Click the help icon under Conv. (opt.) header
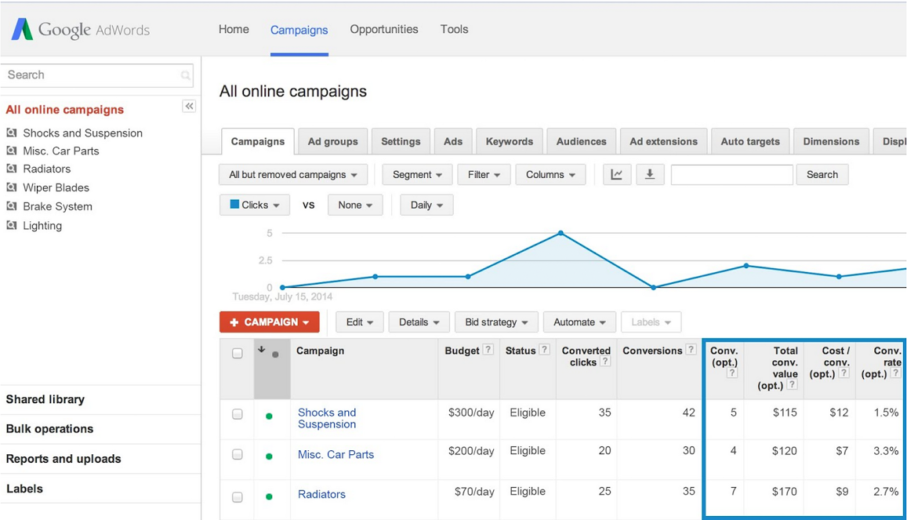The height and width of the screenshot is (520, 907). click(732, 373)
